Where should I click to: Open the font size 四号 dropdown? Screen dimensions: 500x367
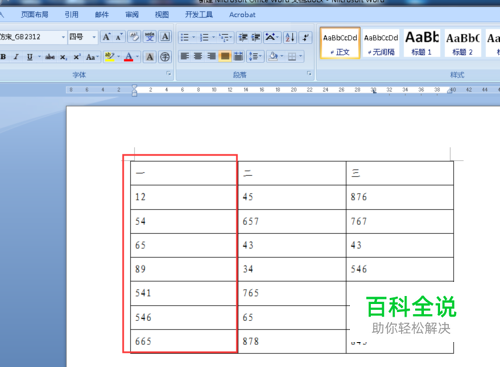click(94, 37)
